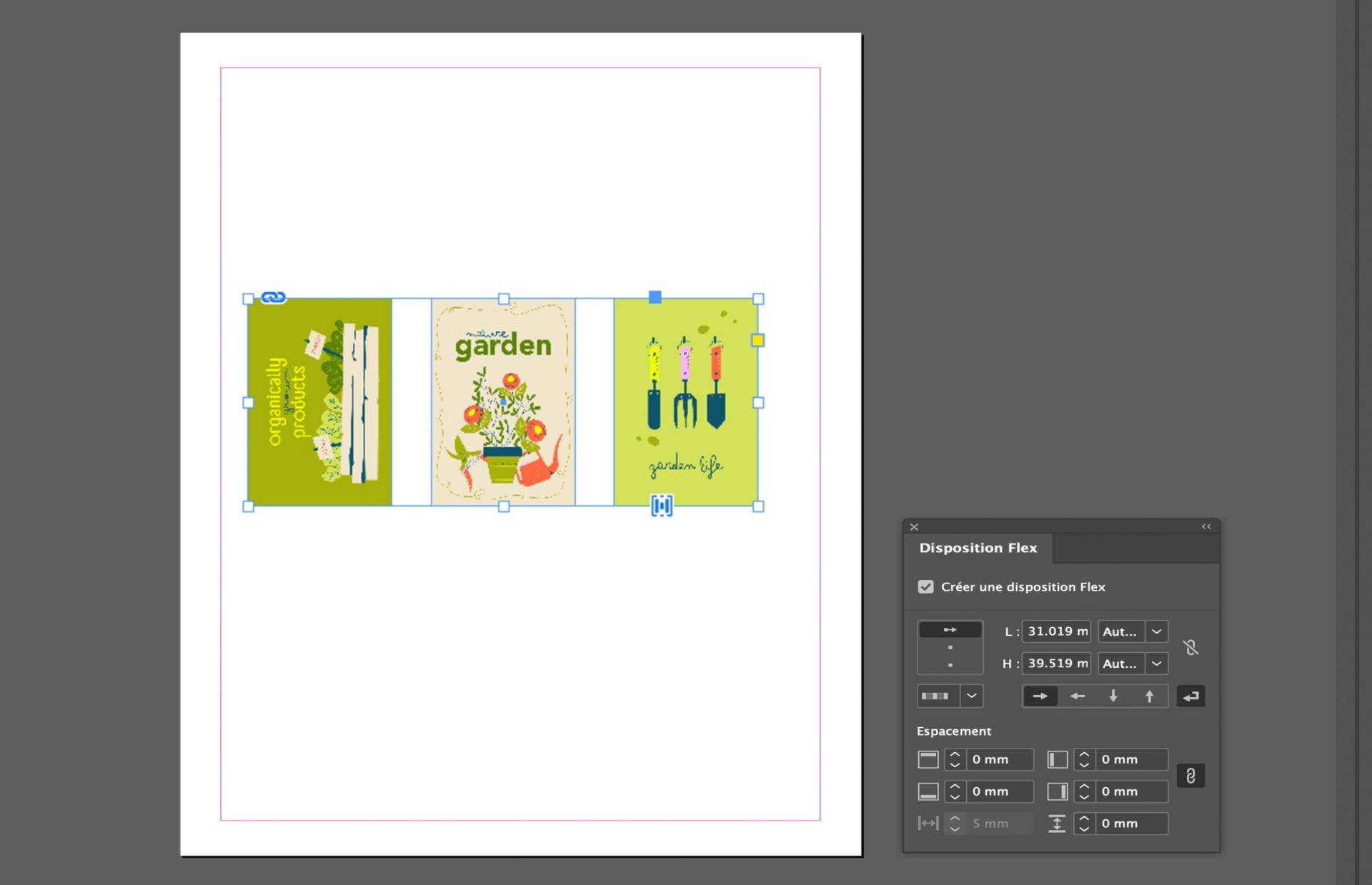Click the chain link badge on frame
Viewport: 1372px width, 885px height.
coord(273,297)
